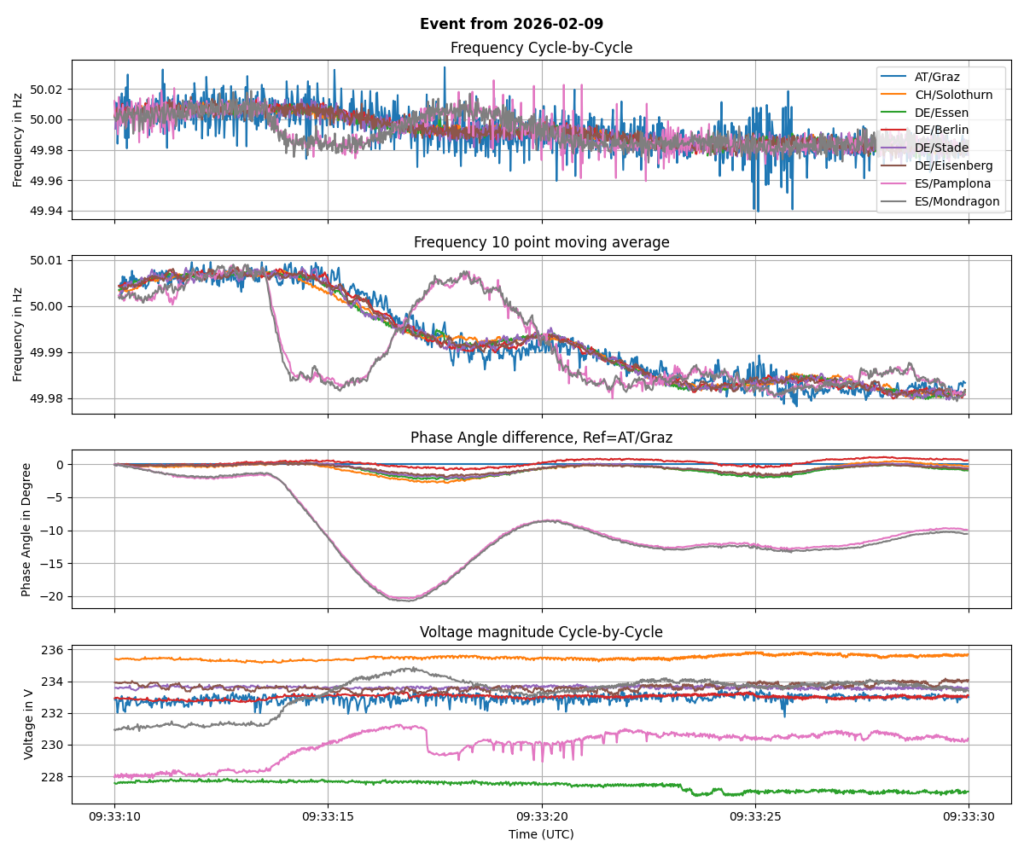Click the 'Frequency Cycle-by-Cycle' subplot title
The image size is (1024, 853).
coord(541,48)
